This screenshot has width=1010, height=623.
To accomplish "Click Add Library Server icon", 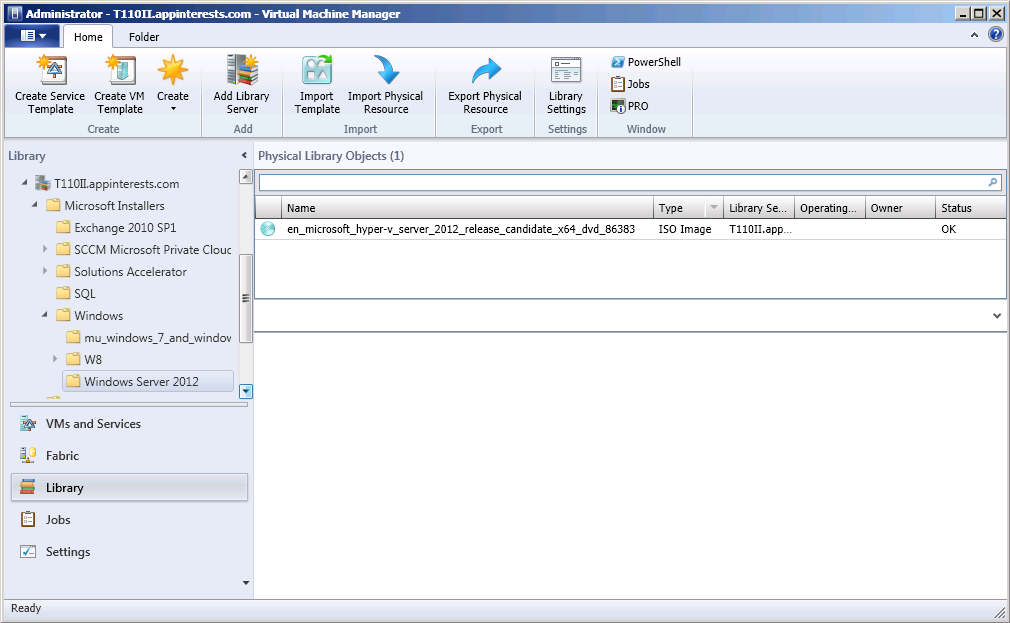I will (241, 72).
